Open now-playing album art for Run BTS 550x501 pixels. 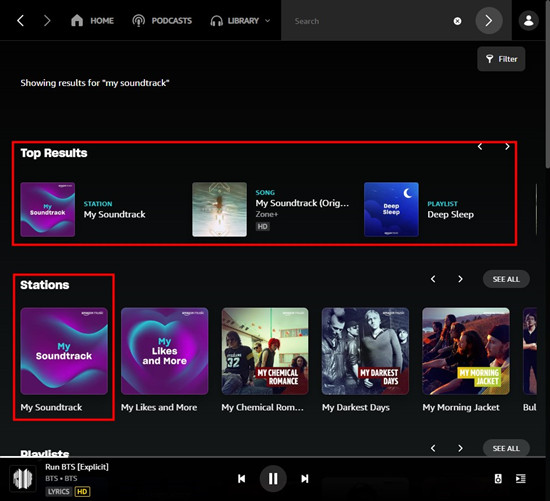coord(23,479)
